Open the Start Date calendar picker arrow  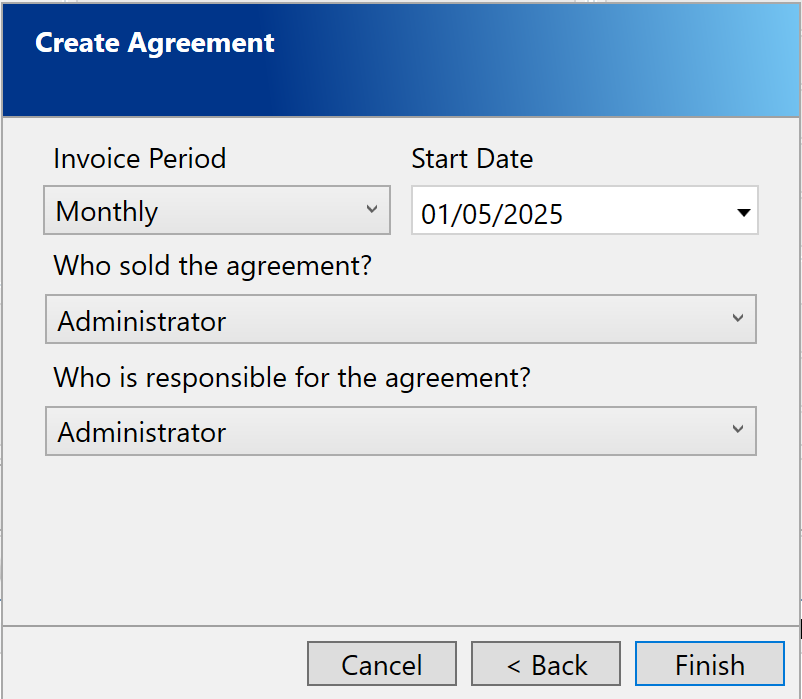point(742,213)
